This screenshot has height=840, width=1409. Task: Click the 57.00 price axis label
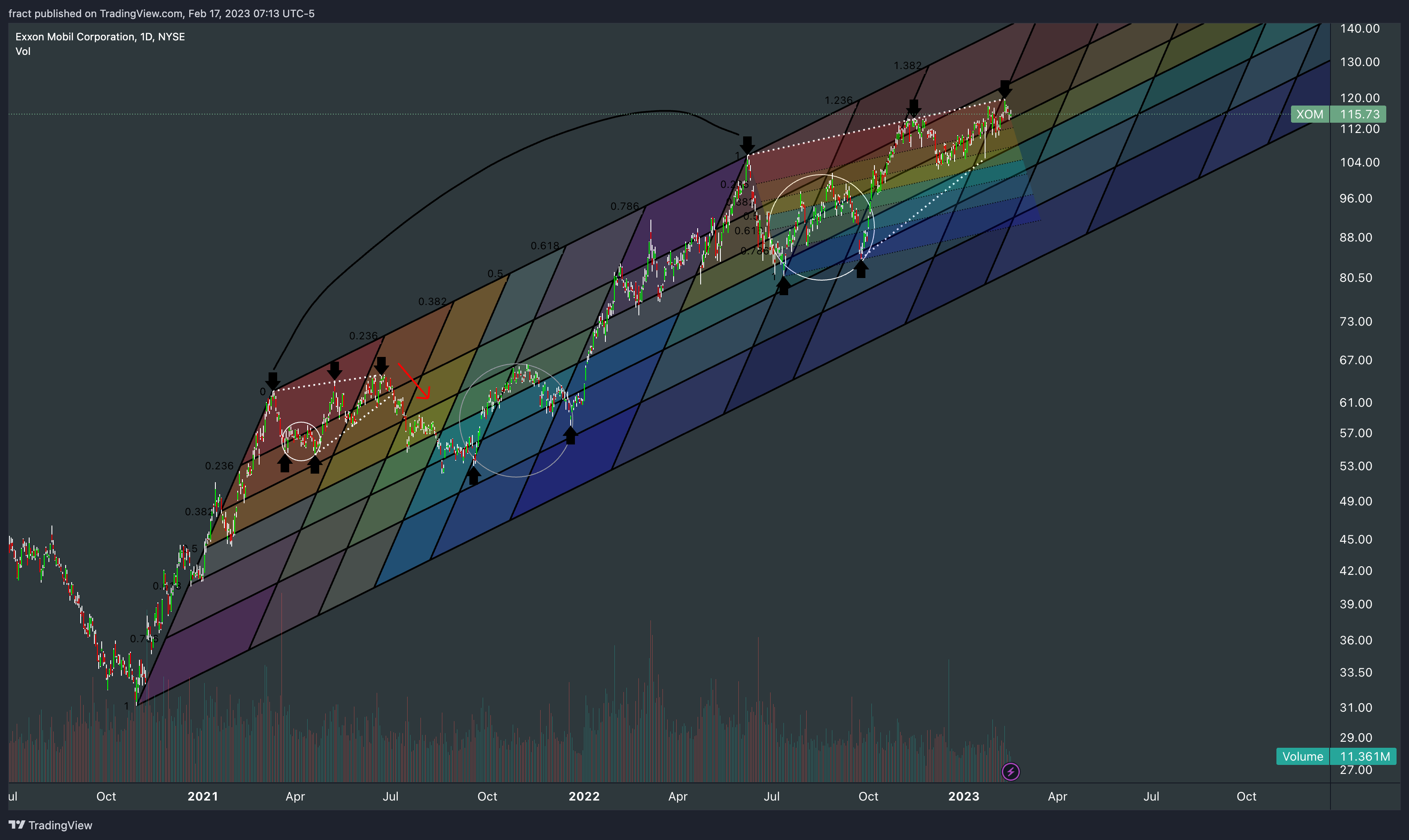1356,433
